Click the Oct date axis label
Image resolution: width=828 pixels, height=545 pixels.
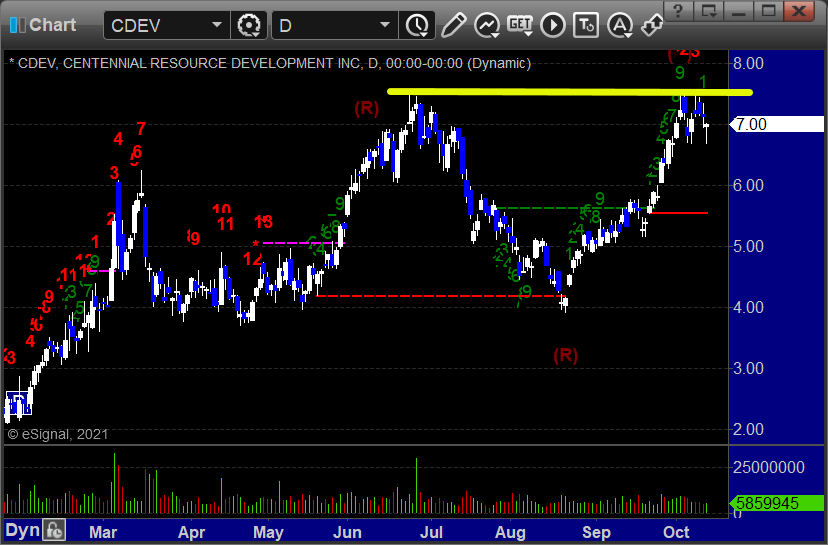(676, 532)
